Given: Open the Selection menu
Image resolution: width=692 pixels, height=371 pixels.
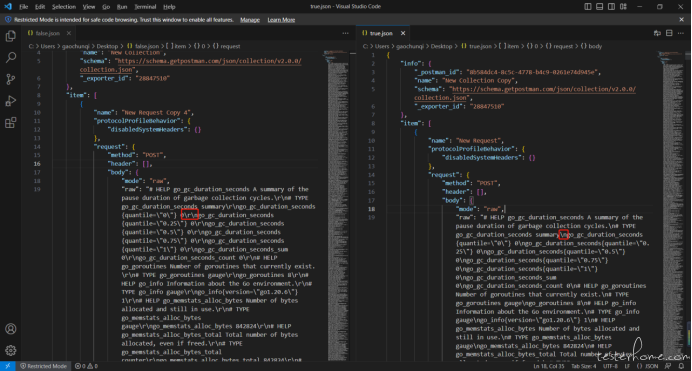Looking at the screenshot, I should [64, 7].
